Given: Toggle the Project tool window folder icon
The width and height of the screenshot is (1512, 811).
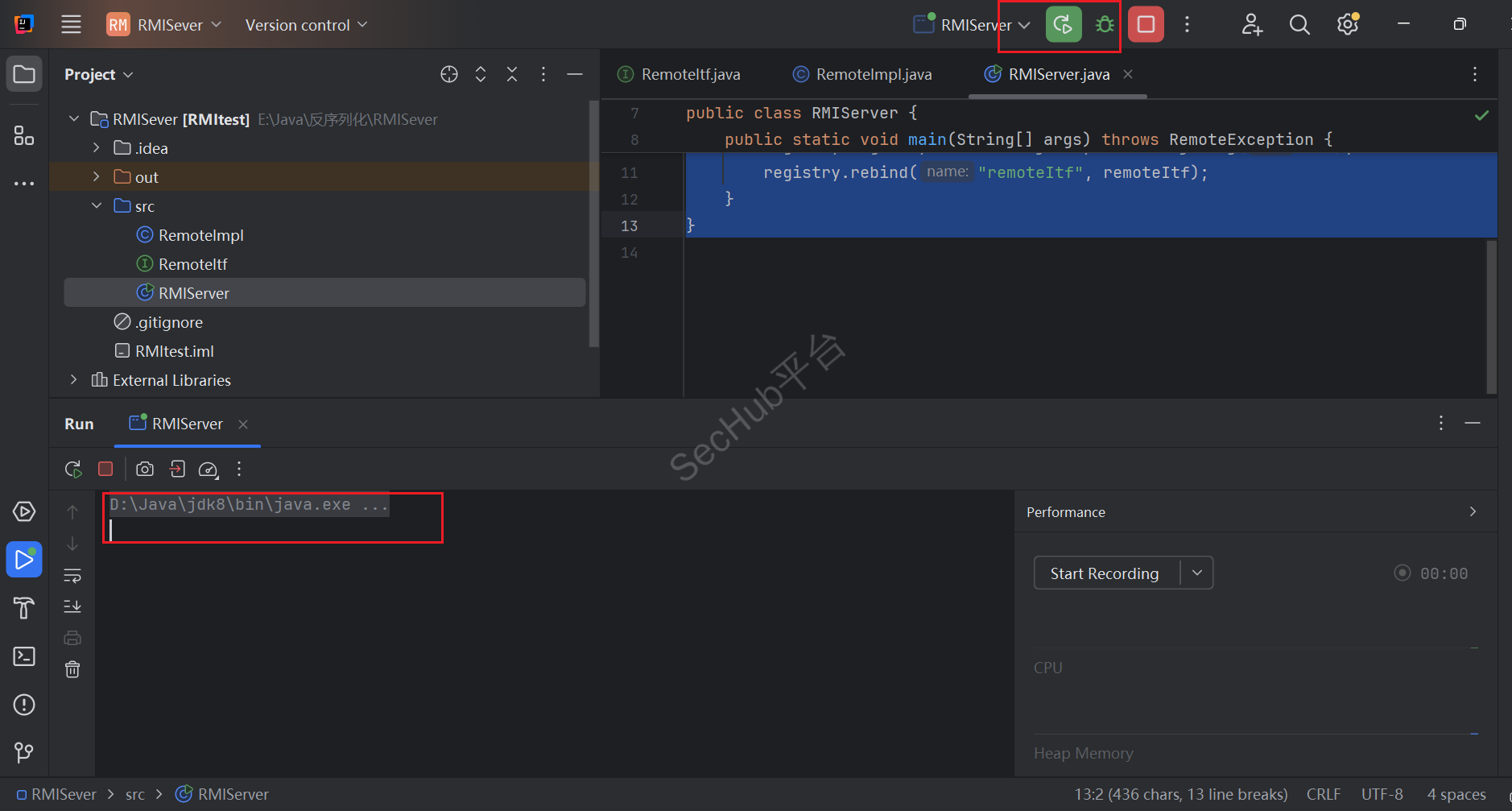Looking at the screenshot, I should 24,75.
